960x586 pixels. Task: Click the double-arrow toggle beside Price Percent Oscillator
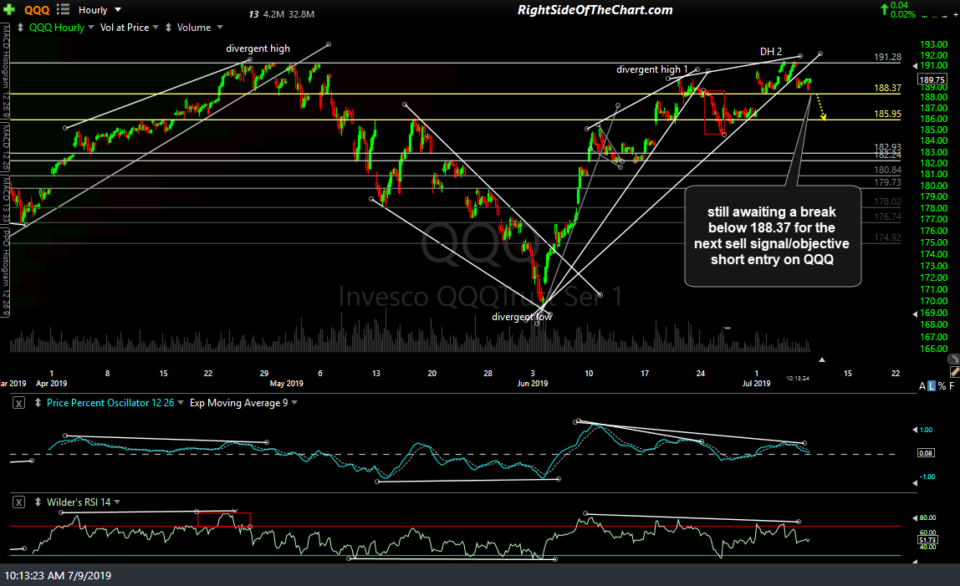click(x=37, y=402)
